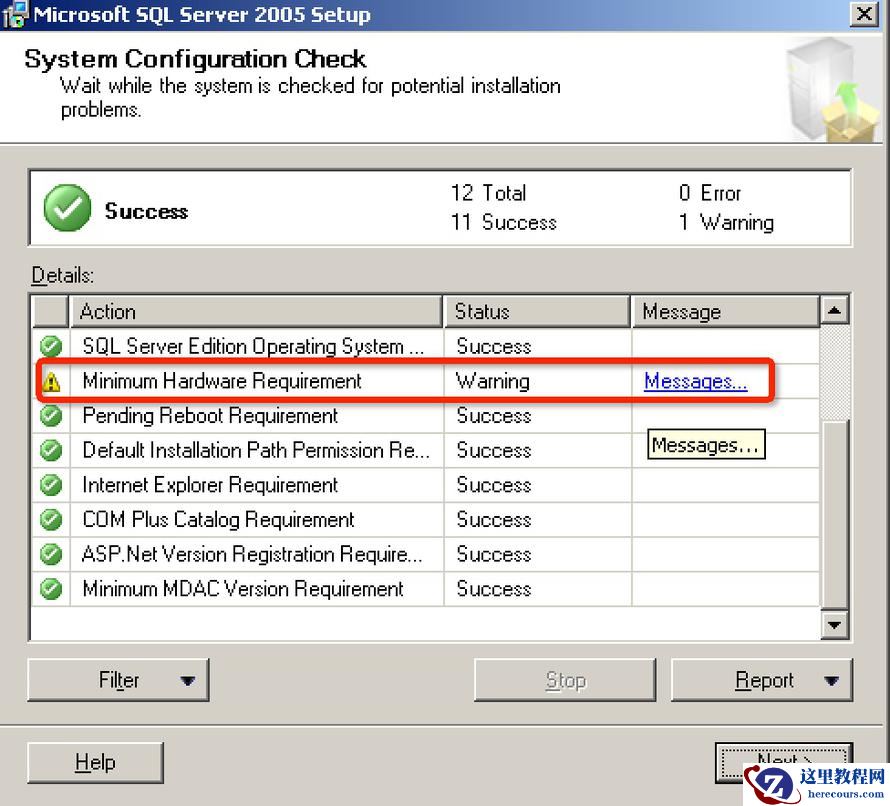The height and width of the screenshot is (806, 890).
Task: Select the 'Minimum Hardware Requirement' row text
Action: point(222,381)
